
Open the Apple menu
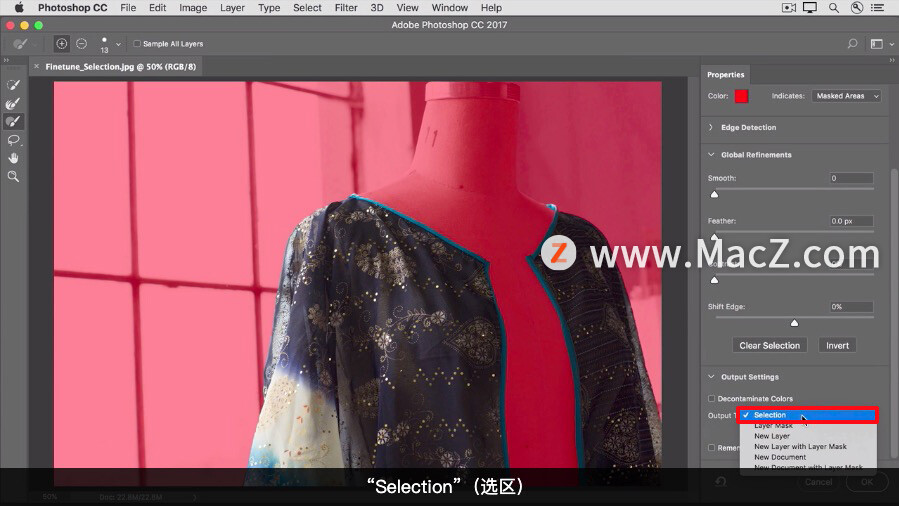point(19,7)
